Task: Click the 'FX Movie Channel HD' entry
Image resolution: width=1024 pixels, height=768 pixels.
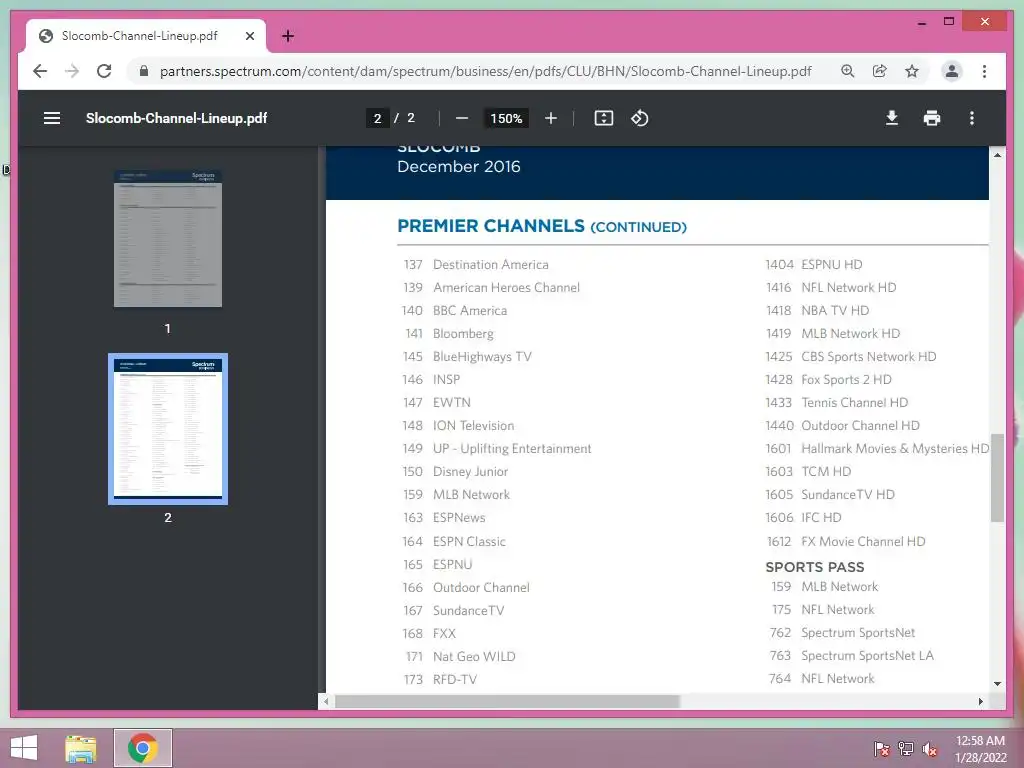Action: point(863,541)
